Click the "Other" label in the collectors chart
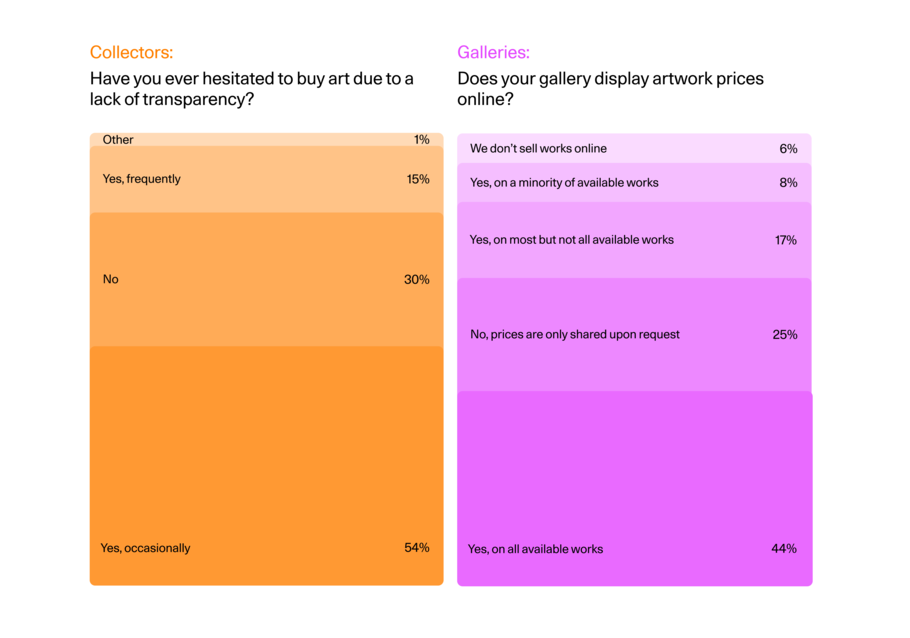The height and width of the screenshot is (638, 910). [x=118, y=140]
